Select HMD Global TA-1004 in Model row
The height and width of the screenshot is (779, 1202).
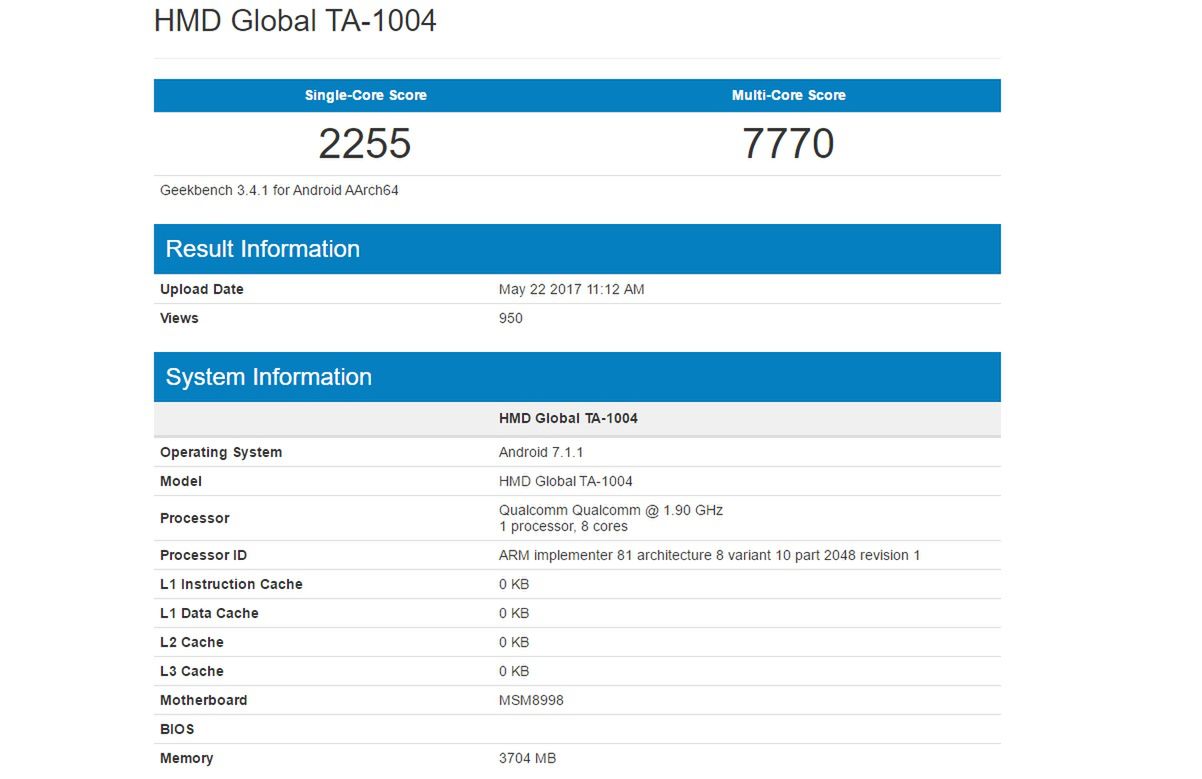(566, 481)
